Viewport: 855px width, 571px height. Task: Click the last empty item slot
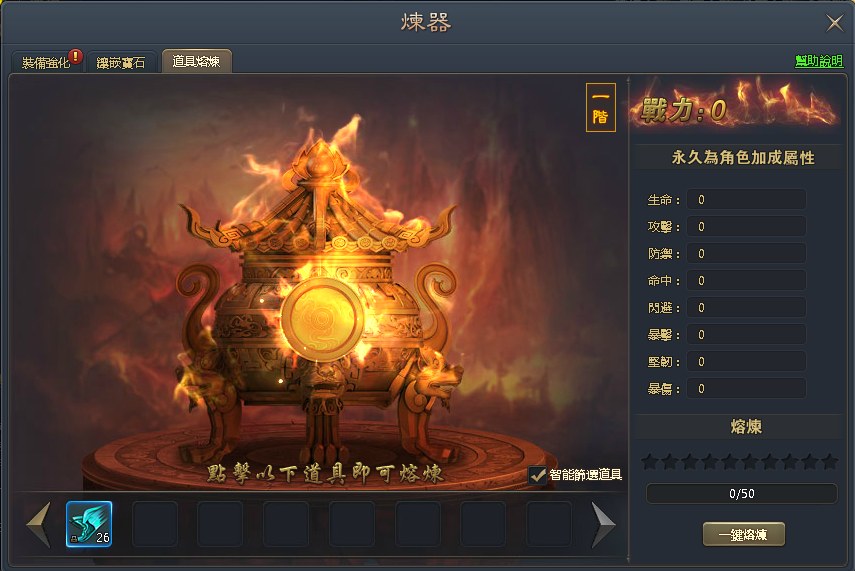coord(549,524)
